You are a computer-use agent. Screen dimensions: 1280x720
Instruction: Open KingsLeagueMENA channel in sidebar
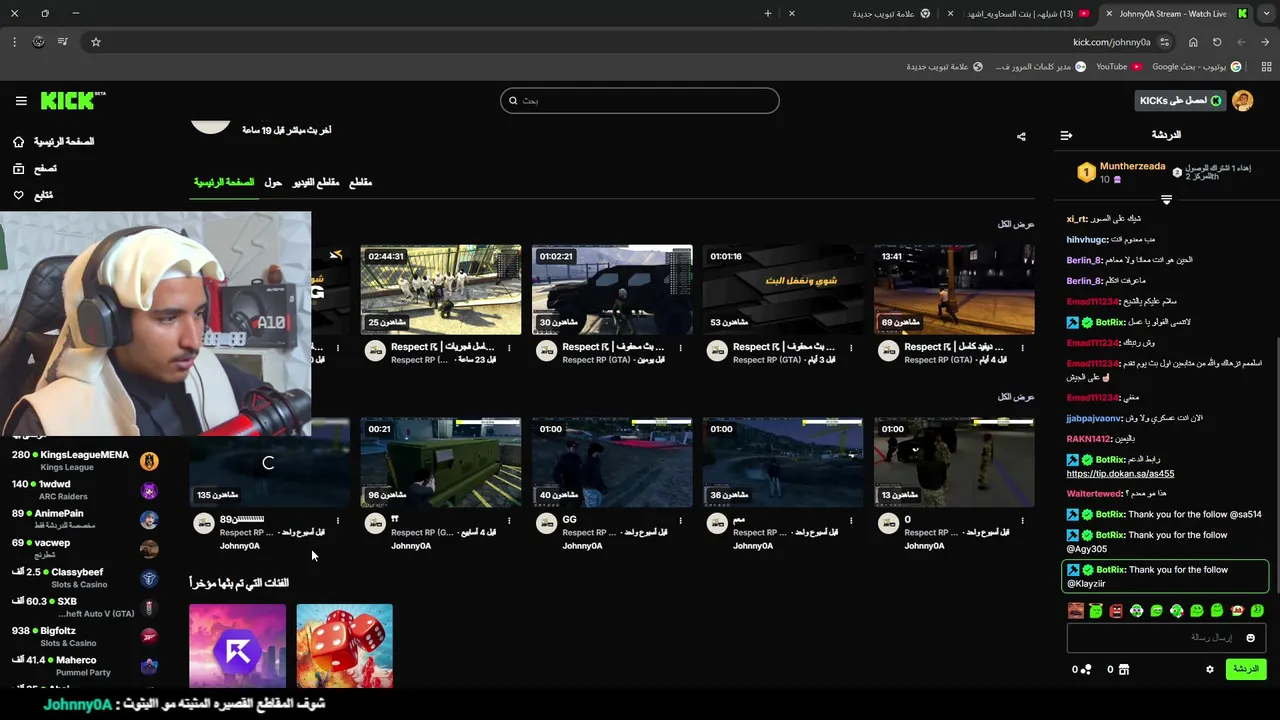[x=84, y=460]
